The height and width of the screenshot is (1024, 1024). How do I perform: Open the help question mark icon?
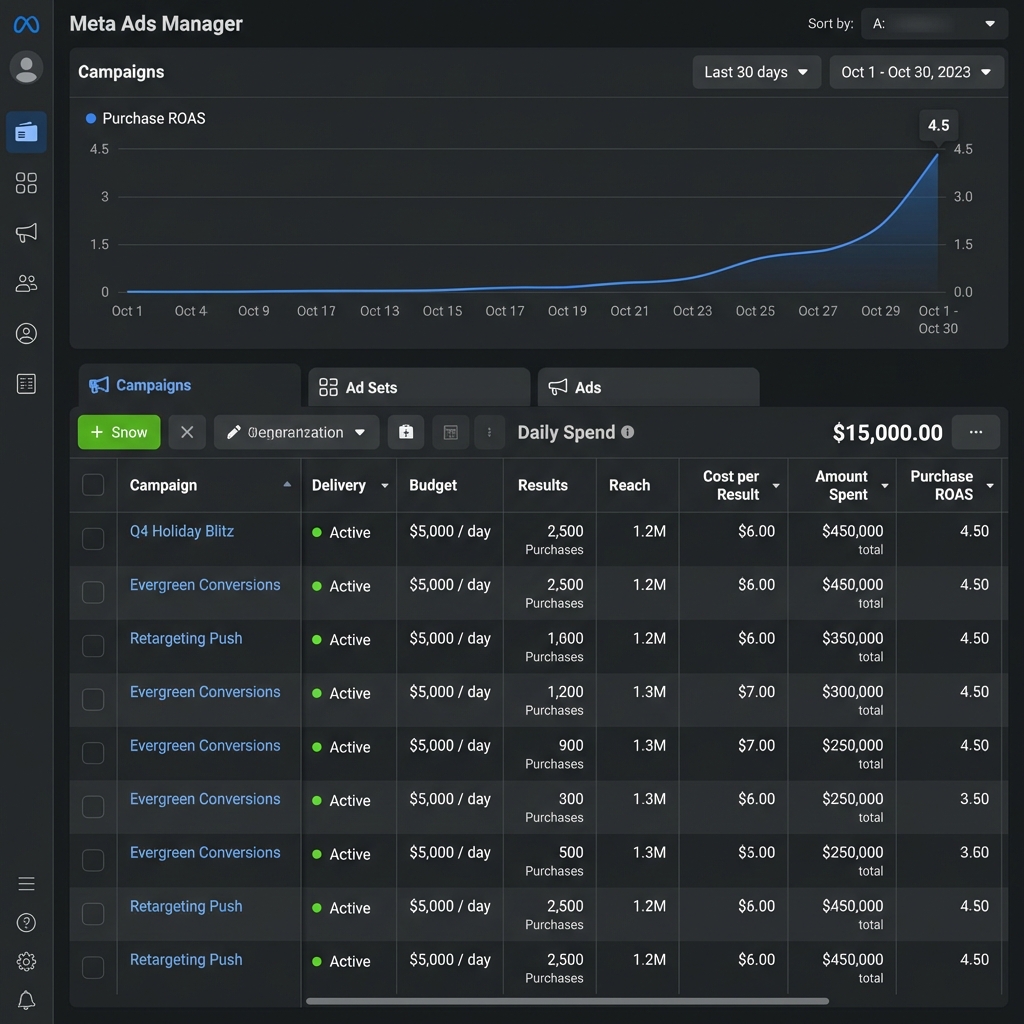pos(26,922)
